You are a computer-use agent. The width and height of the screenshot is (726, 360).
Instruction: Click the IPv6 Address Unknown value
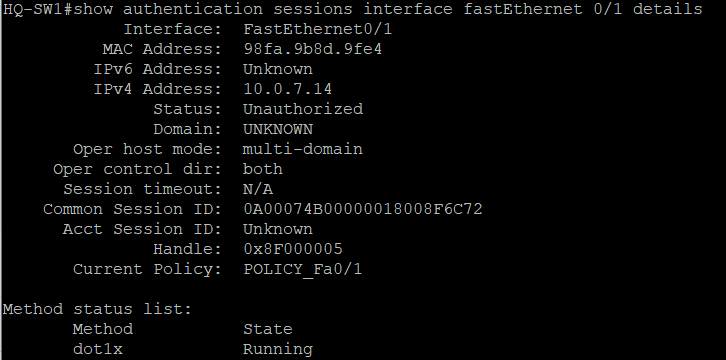(x=278, y=69)
